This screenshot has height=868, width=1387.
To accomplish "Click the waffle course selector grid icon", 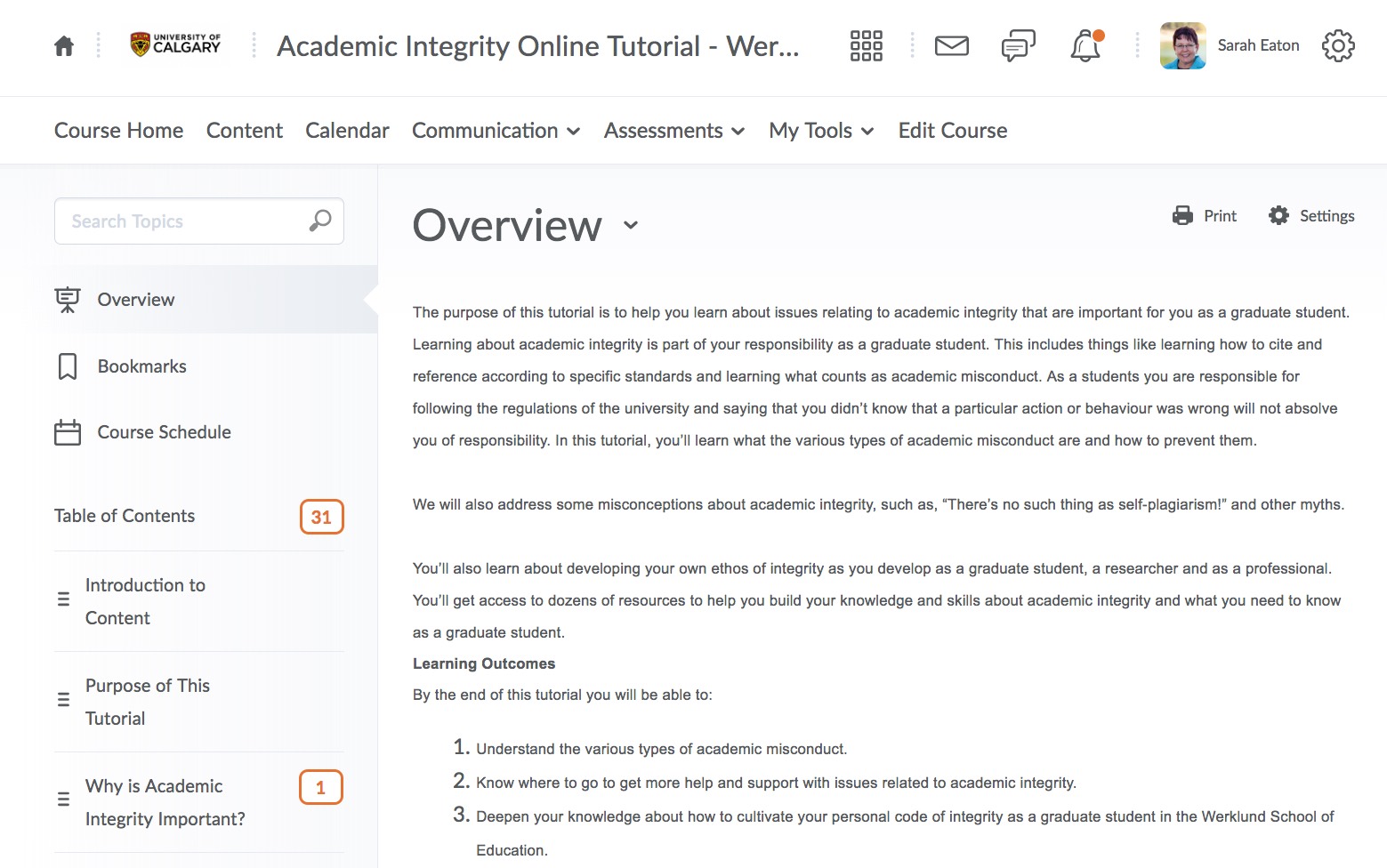I will (865, 44).
